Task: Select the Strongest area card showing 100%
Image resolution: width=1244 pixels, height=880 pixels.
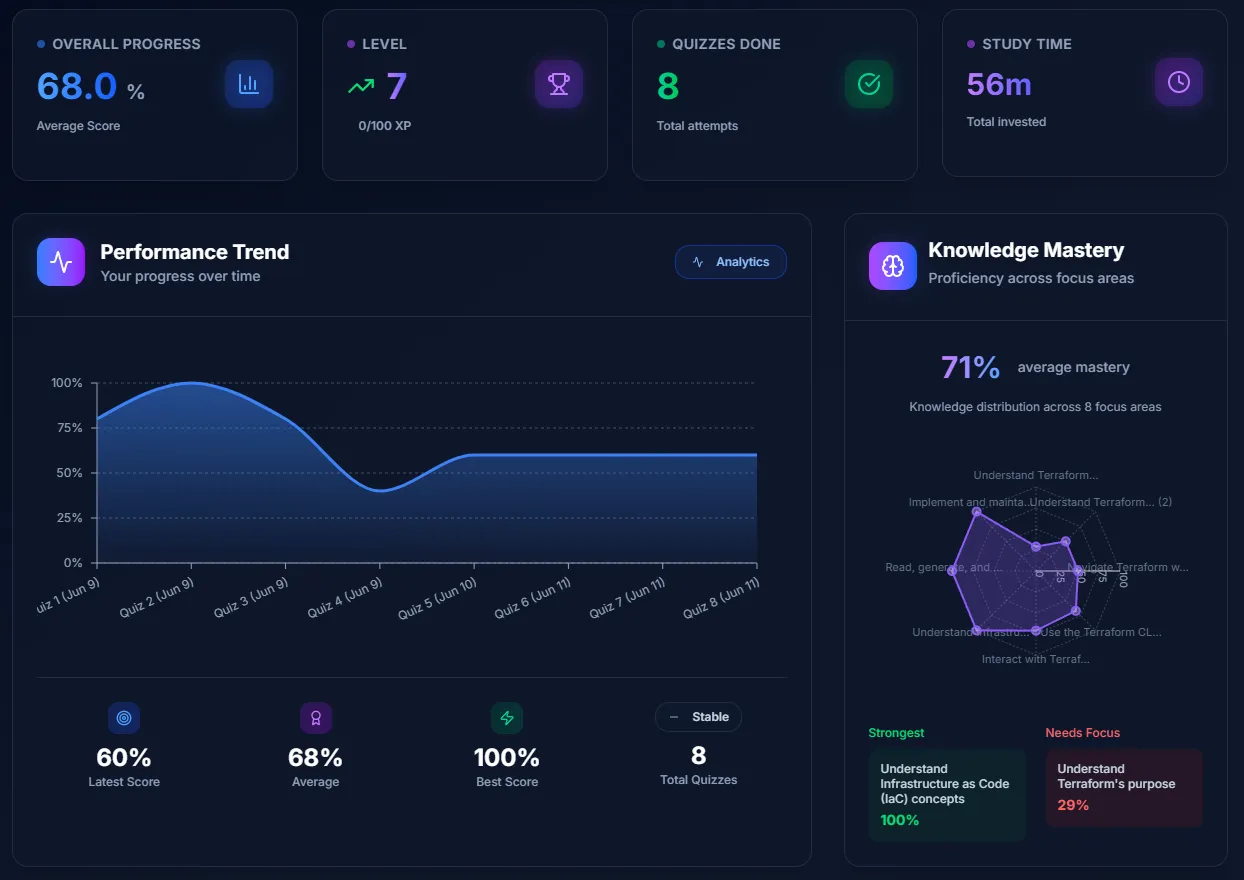Action: [946, 795]
